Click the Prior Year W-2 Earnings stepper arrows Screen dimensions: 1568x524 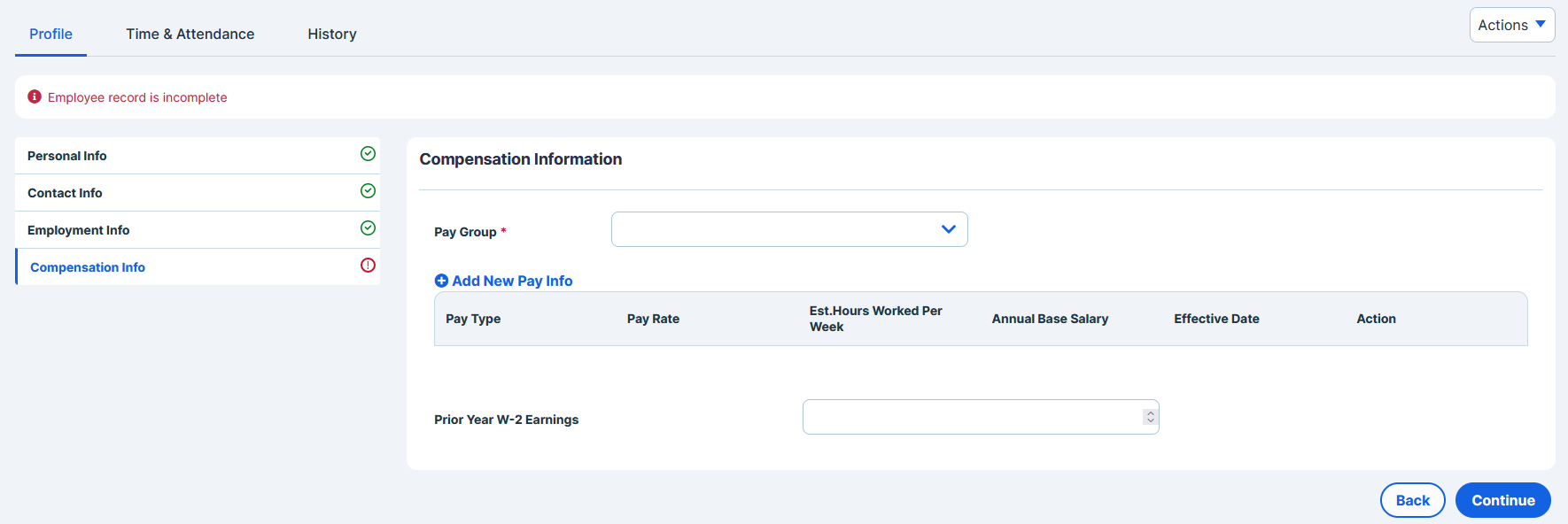[1150, 417]
